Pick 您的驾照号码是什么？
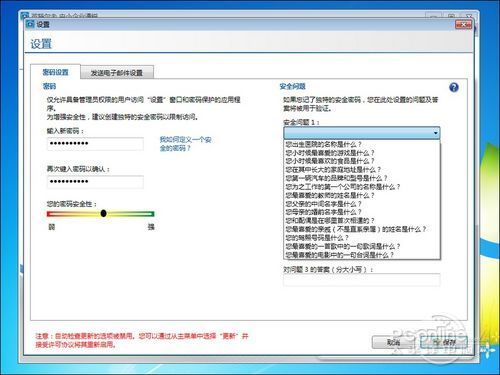This screenshot has width=500, height=375. tap(362, 238)
